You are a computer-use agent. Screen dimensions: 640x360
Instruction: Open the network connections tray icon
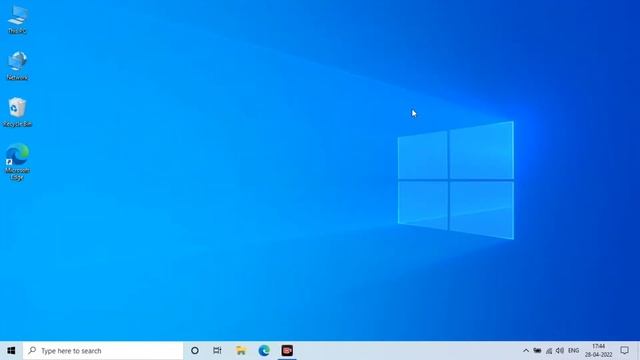(x=549, y=351)
